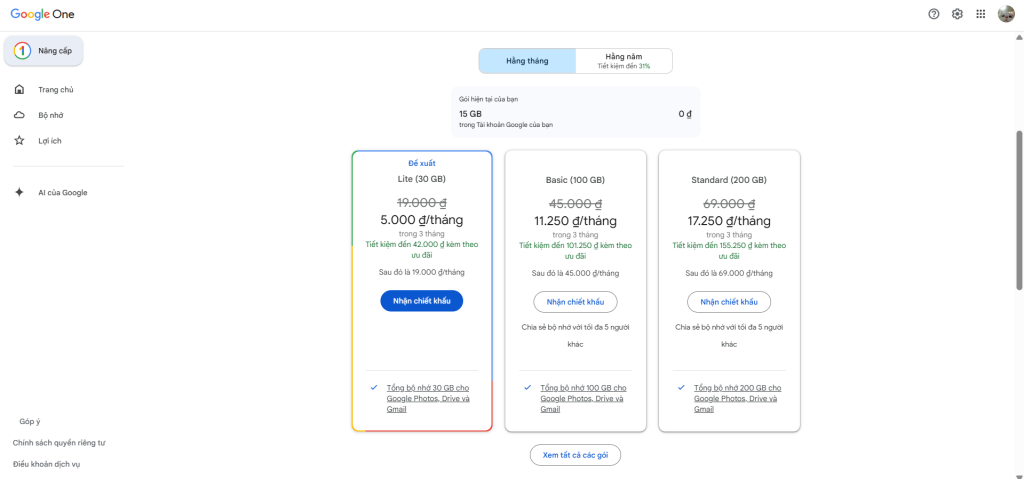Switch to Hằng năm billing tab
The width and height of the screenshot is (1024, 479).
click(x=624, y=61)
